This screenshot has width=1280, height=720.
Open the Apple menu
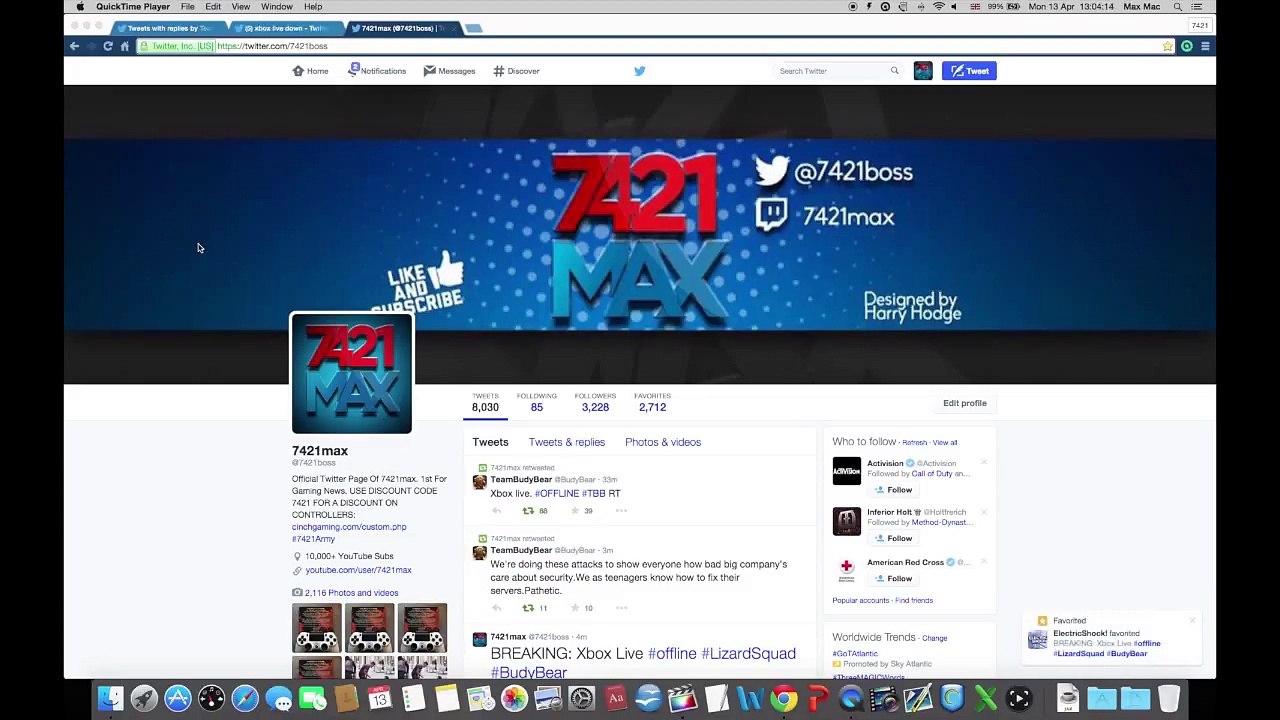(x=80, y=7)
